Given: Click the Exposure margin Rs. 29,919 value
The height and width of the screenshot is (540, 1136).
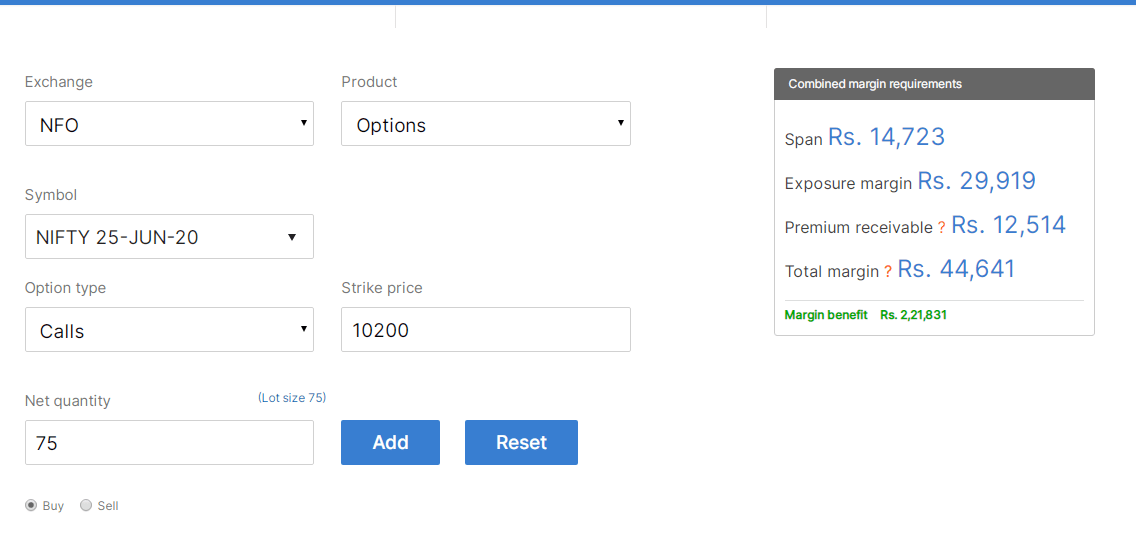Looking at the screenshot, I should click(x=977, y=181).
